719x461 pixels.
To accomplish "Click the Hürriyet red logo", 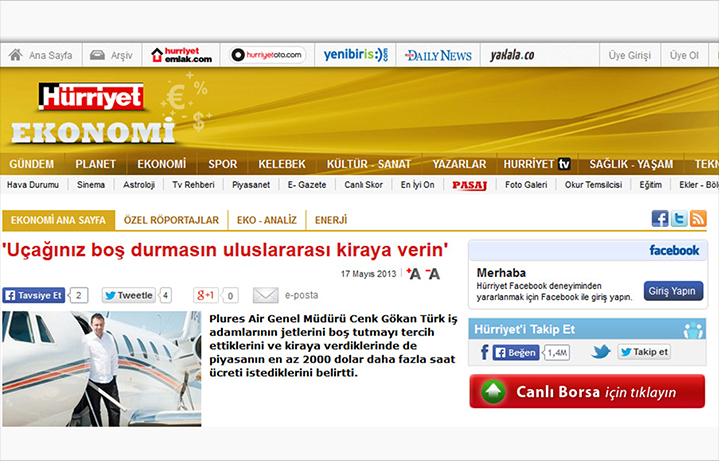I will [91, 97].
